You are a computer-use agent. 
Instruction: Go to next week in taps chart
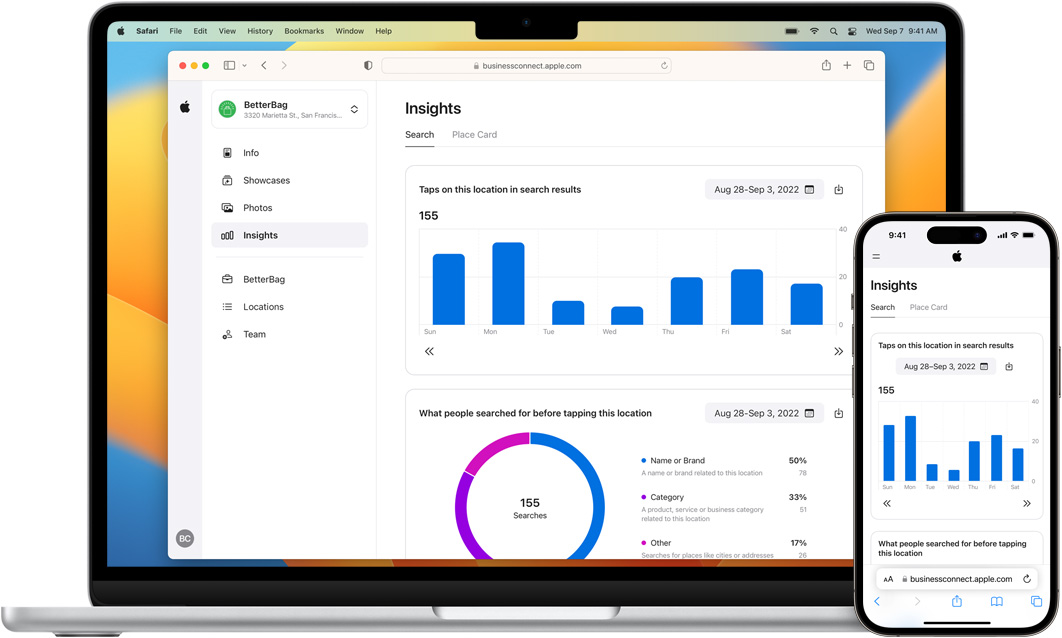click(x=838, y=352)
